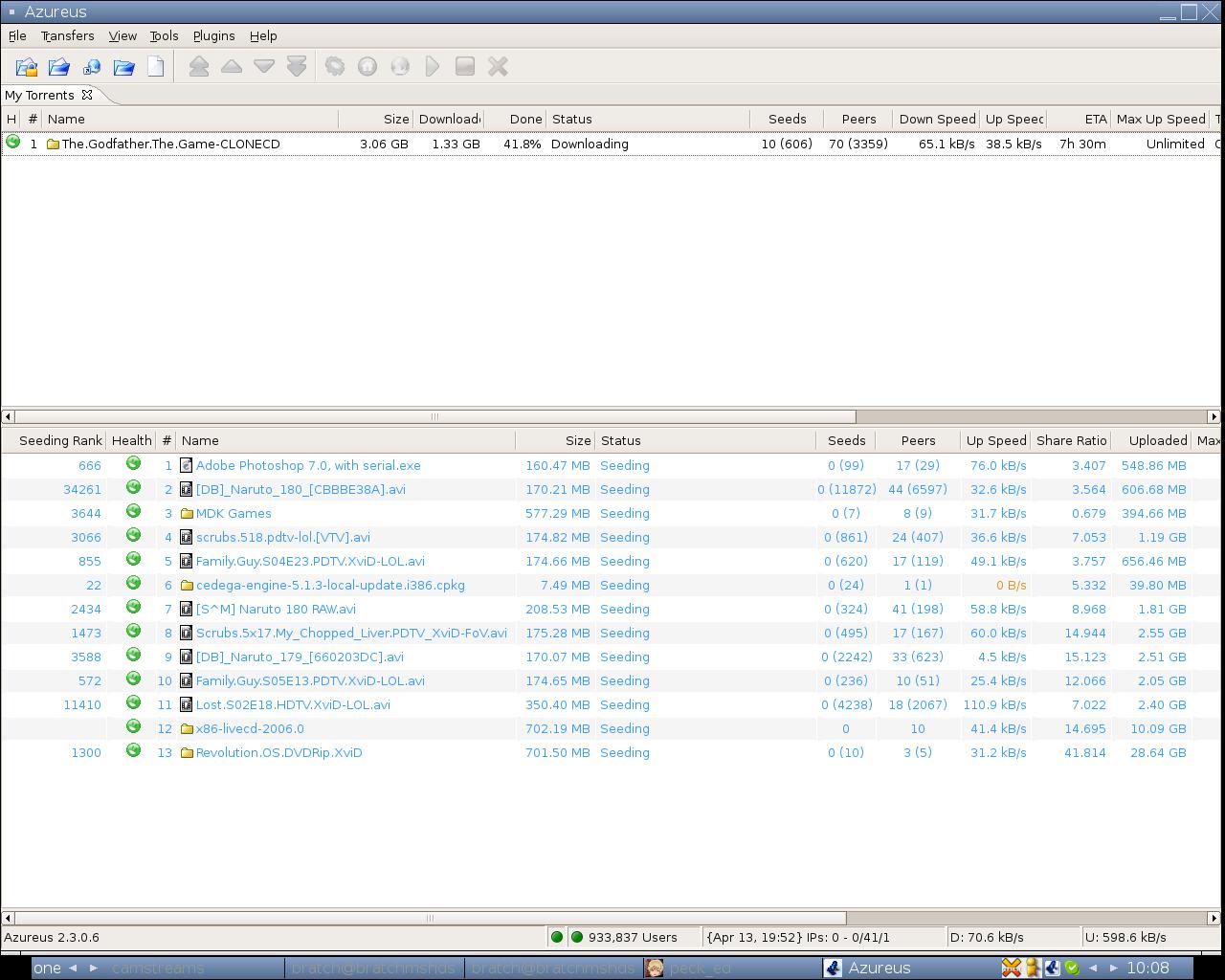Screen dimensions: 1225x980
Task: Select The.Godfather.The.Game-CLONECD torrent
Action: coord(611,144)
